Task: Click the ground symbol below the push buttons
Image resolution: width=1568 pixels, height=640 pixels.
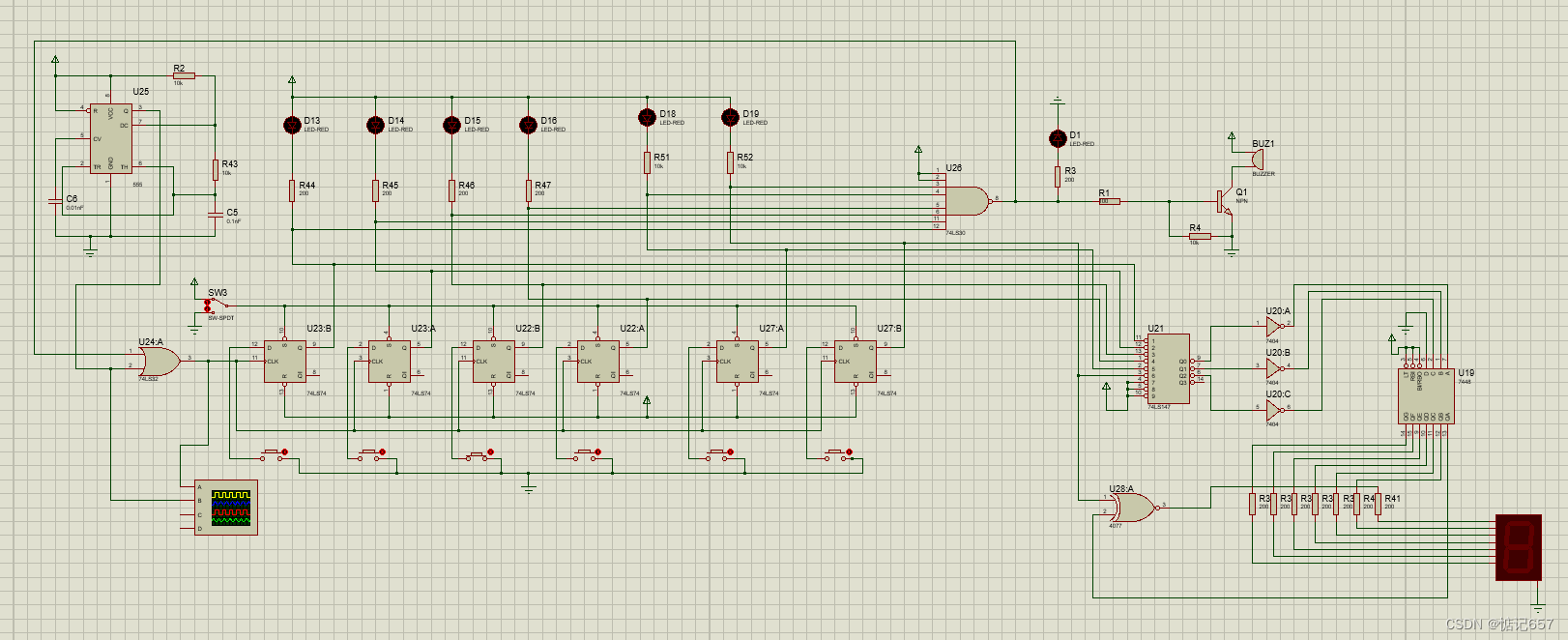Action: [x=529, y=487]
